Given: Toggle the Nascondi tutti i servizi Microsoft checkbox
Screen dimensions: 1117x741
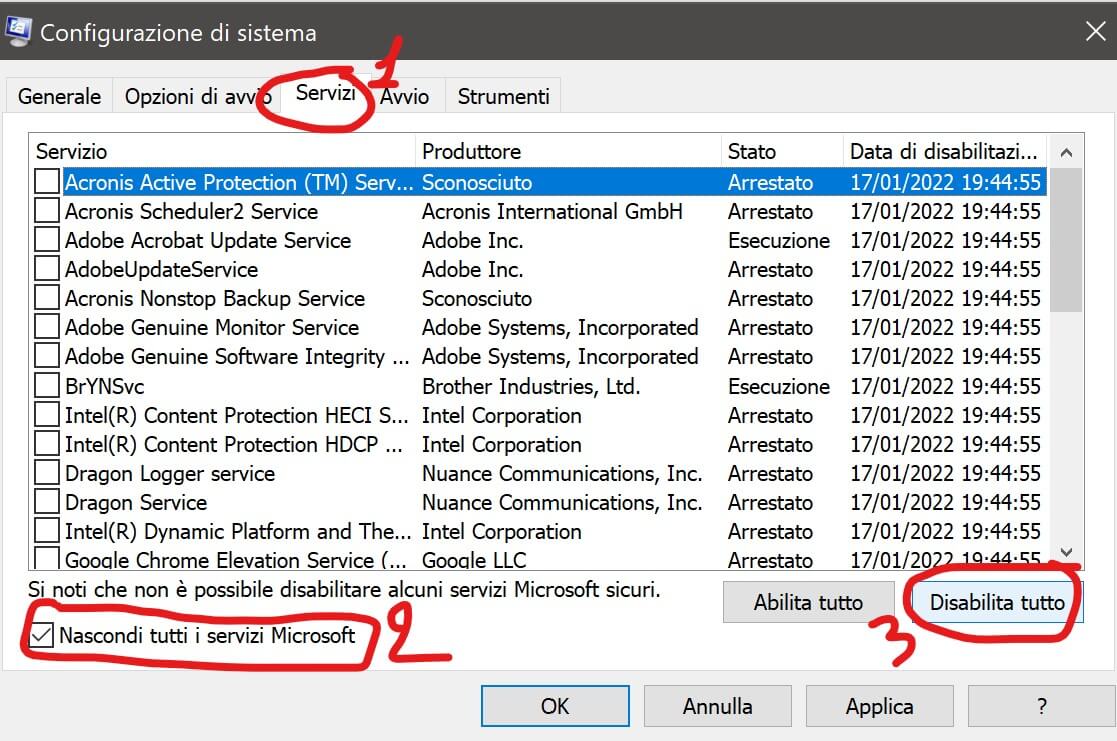Looking at the screenshot, I should [42, 635].
